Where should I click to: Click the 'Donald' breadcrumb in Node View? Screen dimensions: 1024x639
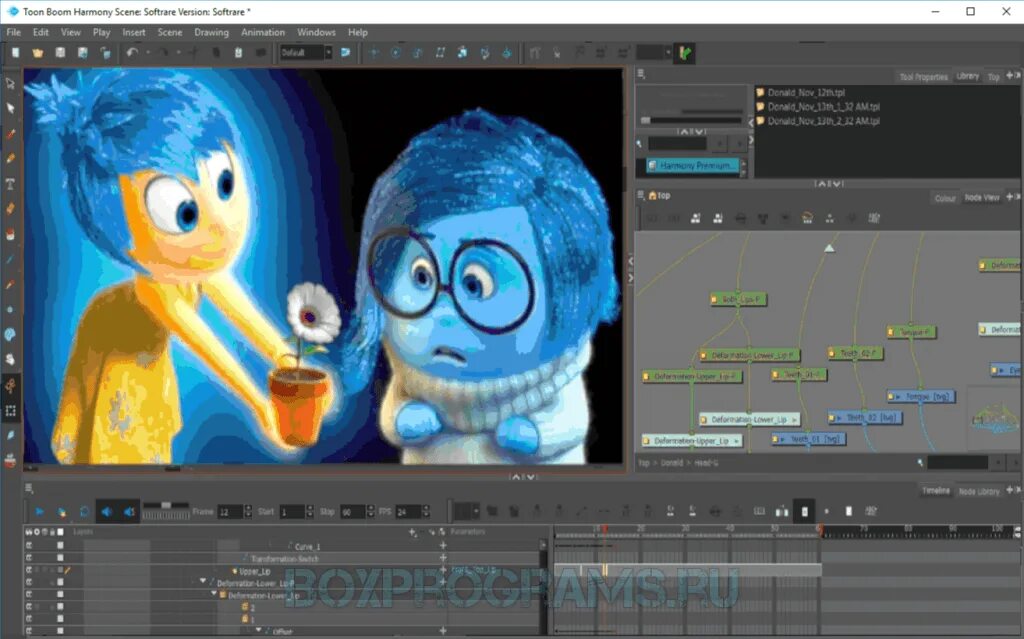coord(671,463)
